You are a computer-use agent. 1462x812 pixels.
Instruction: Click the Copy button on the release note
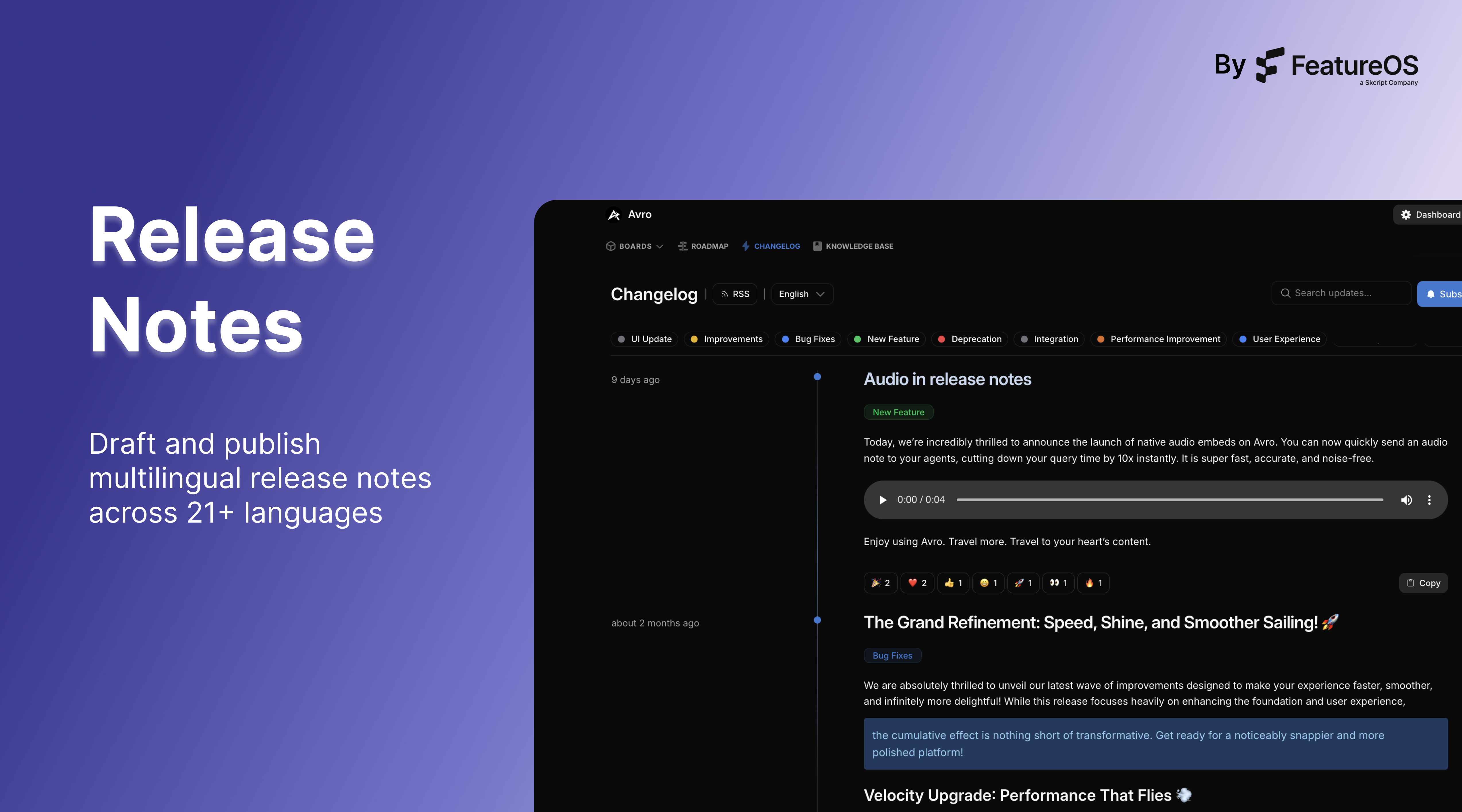tap(1424, 583)
